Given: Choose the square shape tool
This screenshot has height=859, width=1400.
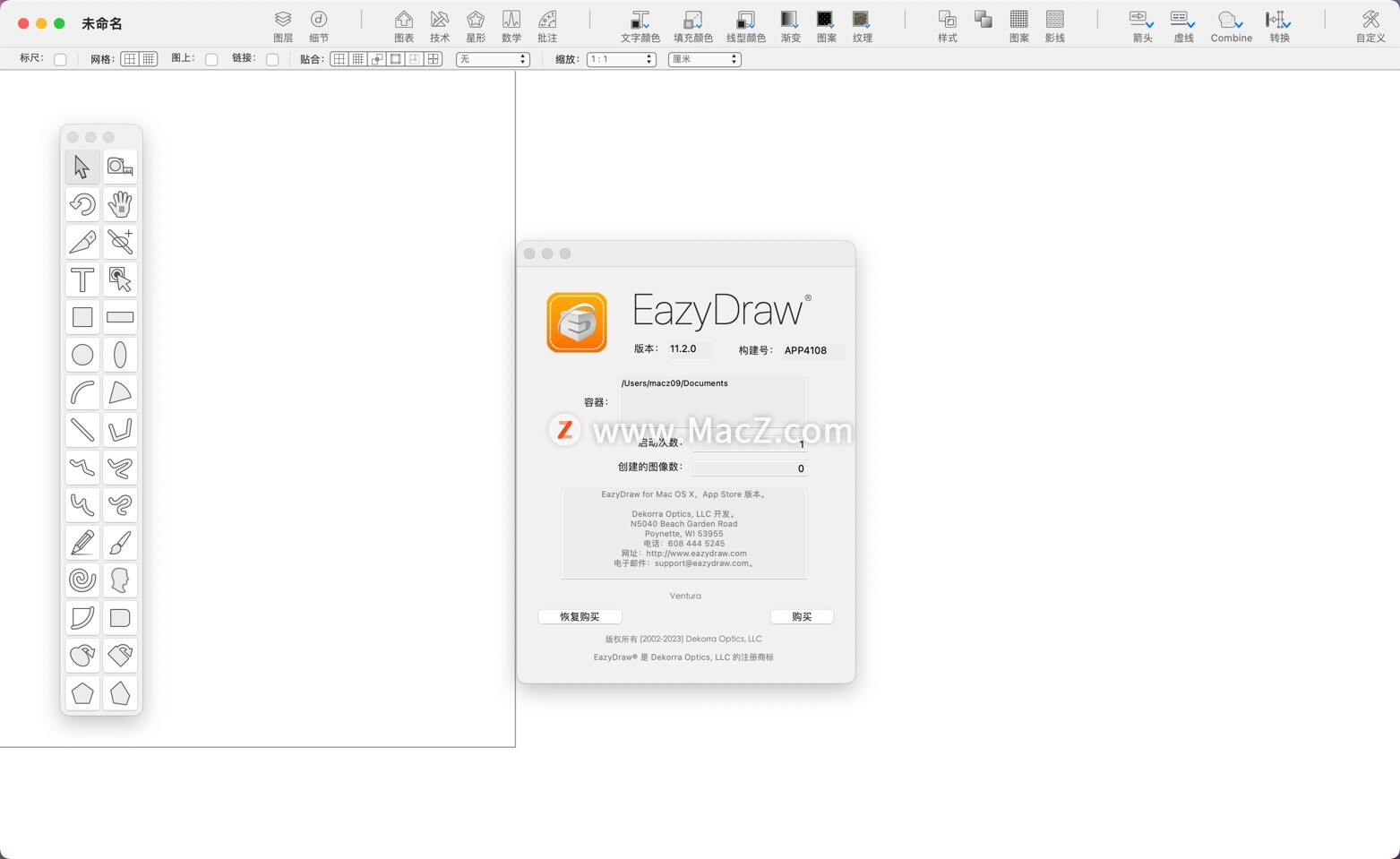Looking at the screenshot, I should pos(82,317).
